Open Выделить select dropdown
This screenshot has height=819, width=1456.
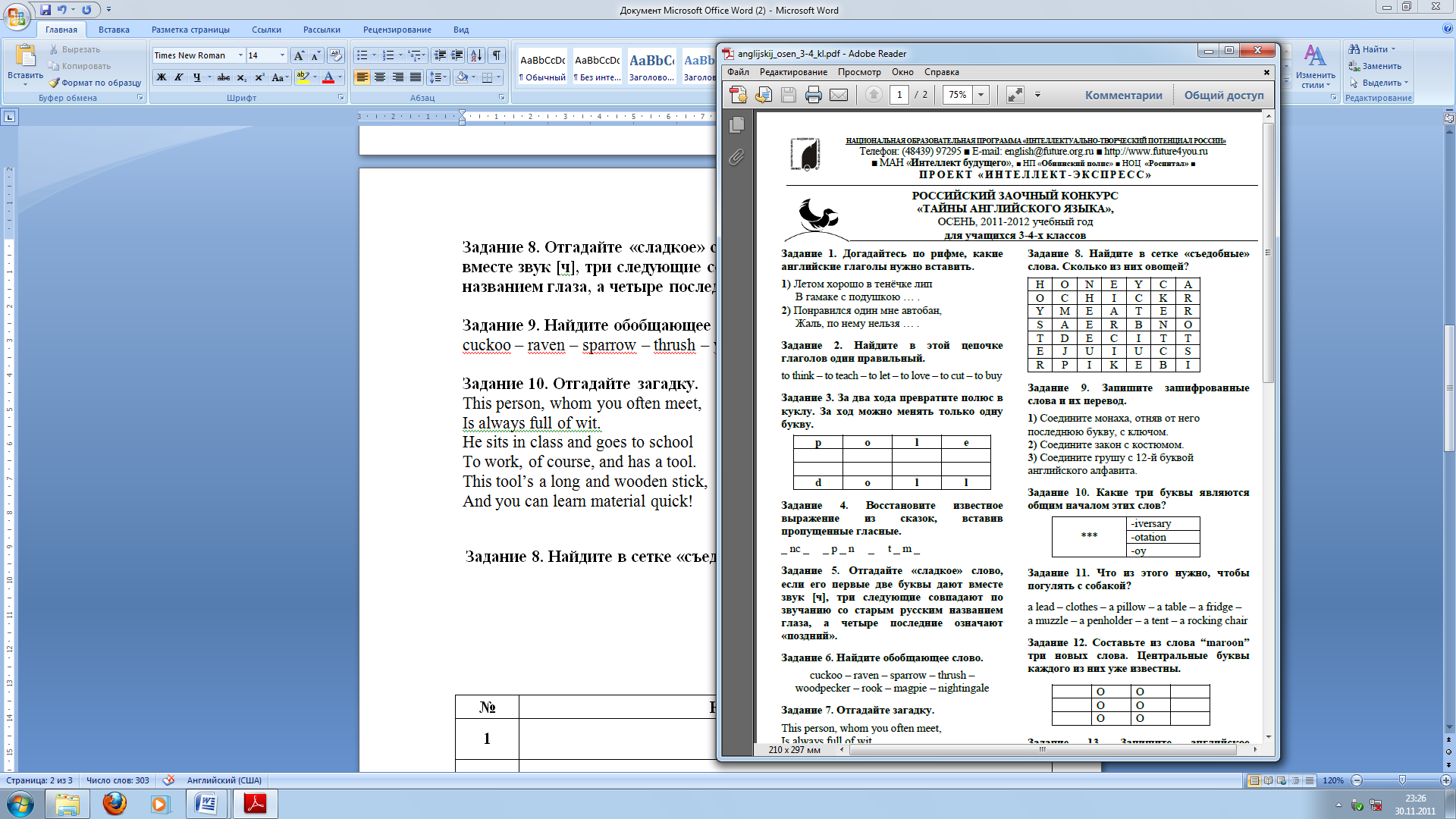click(1379, 83)
